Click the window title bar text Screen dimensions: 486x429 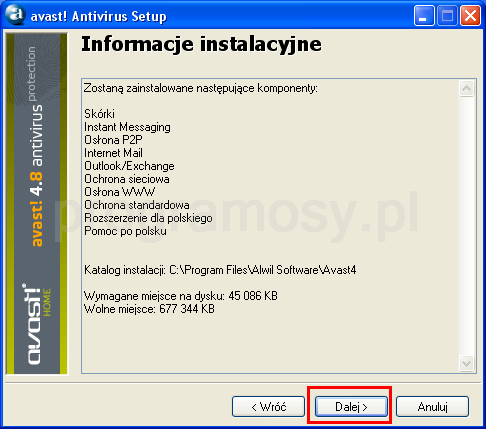pos(99,16)
